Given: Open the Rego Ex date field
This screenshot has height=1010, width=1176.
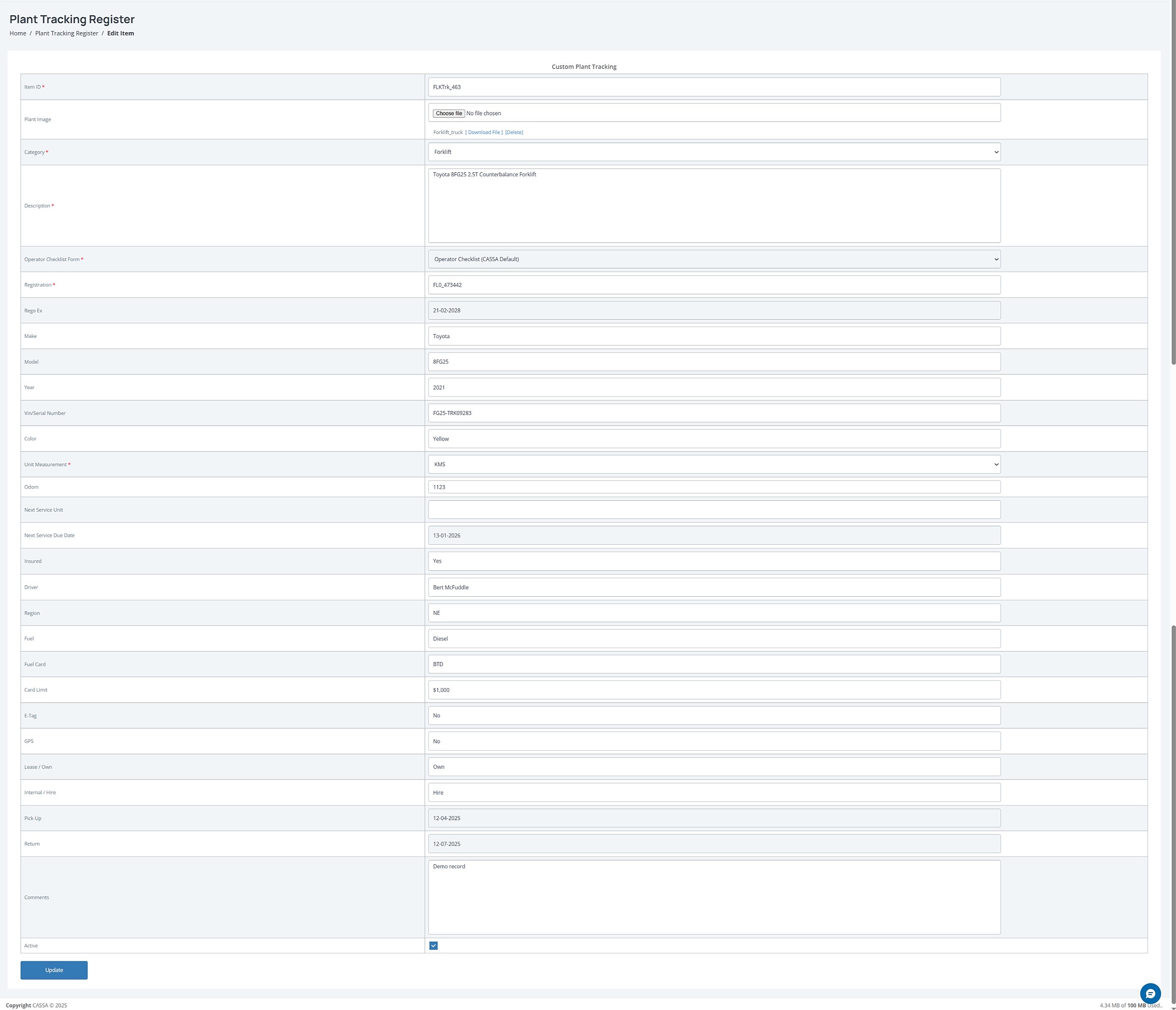Looking at the screenshot, I should (713, 310).
